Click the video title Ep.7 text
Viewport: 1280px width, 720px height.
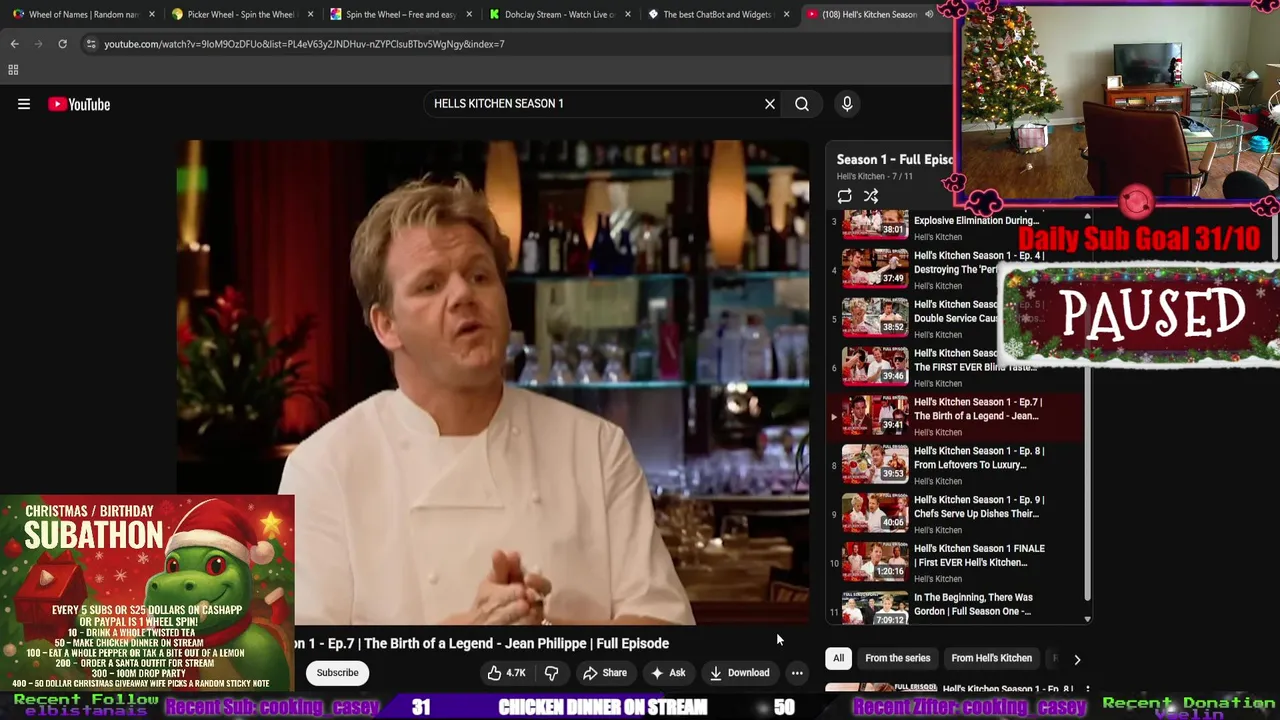(x=481, y=643)
